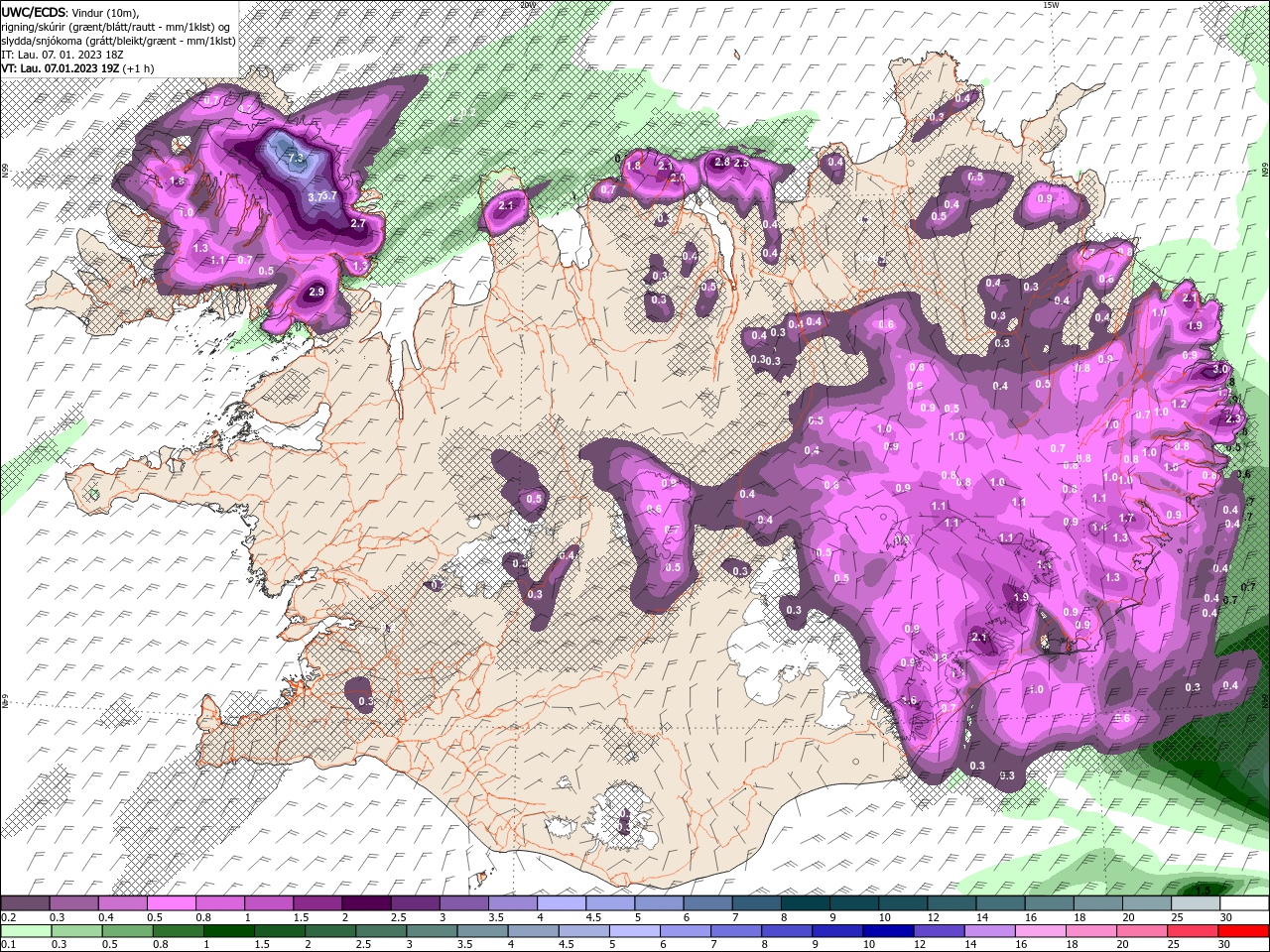Image resolution: width=1270 pixels, height=952 pixels.
Task: Click the pale green 0.1 swatch in lower legend
Action: pos(26,931)
